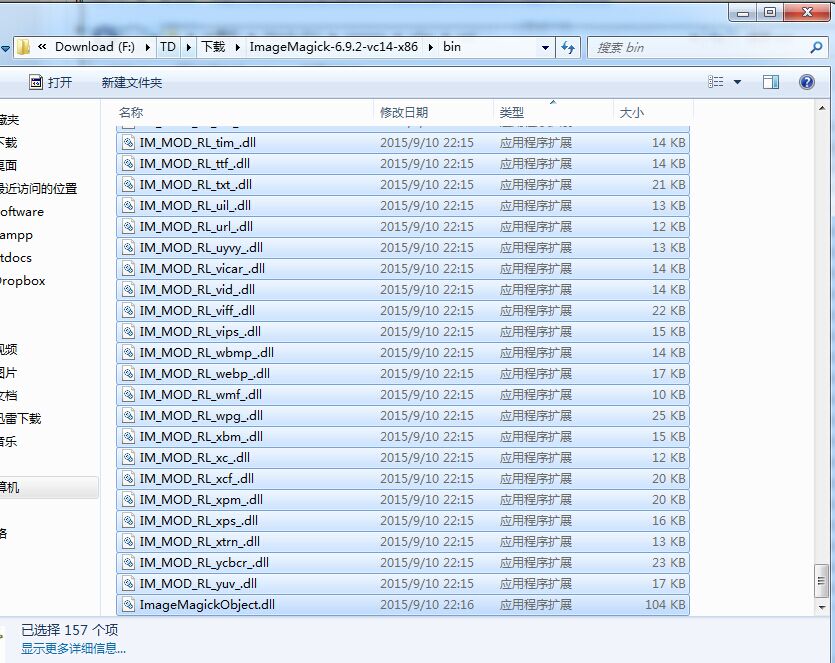
Task: Show hidden parent folders via « chevron
Action: click(x=42, y=47)
